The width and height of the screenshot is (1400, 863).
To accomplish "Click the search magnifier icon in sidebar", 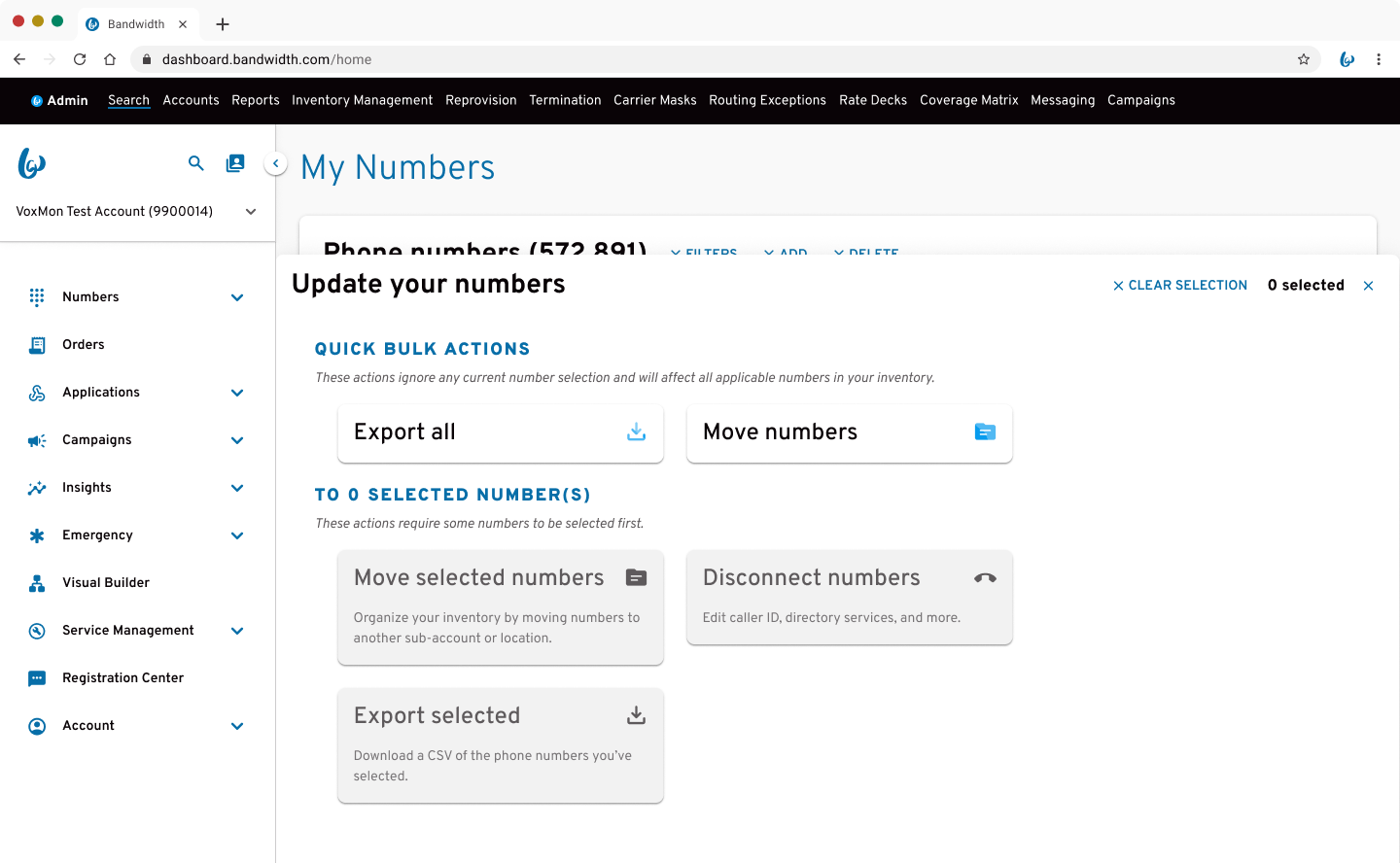I will pyautogui.click(x=196, y=163).
